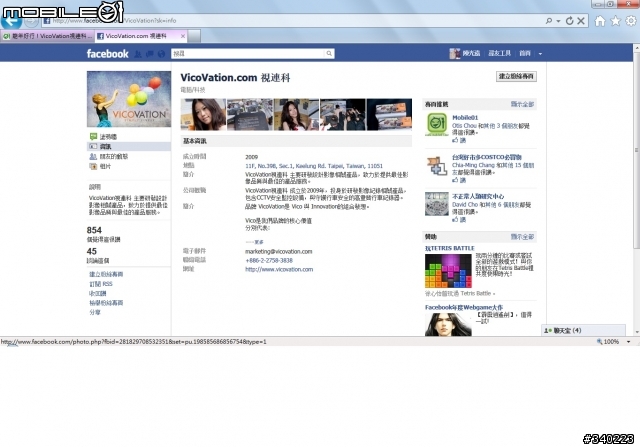Viewport: 640px width, 447px height.
Task: Click the facebook logo in blue bar
Action: pyautogui.click(x=107, y=53)
